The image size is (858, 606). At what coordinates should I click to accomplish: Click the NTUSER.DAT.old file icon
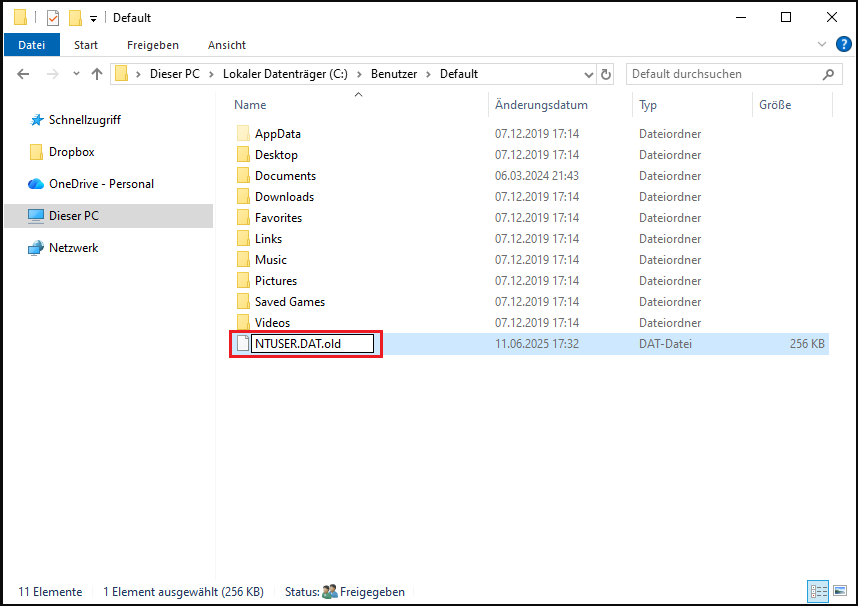tap(243, 343)
